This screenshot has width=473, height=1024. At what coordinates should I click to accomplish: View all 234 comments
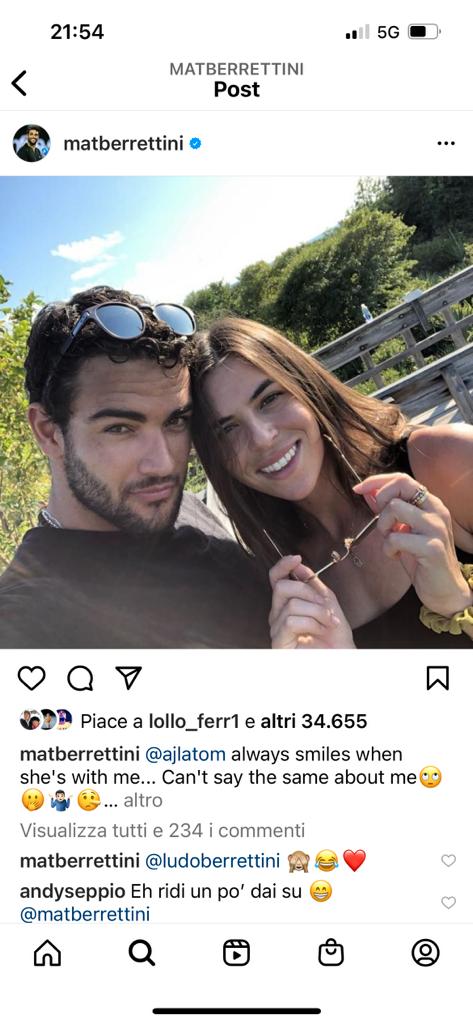click(x=162, y=830)
